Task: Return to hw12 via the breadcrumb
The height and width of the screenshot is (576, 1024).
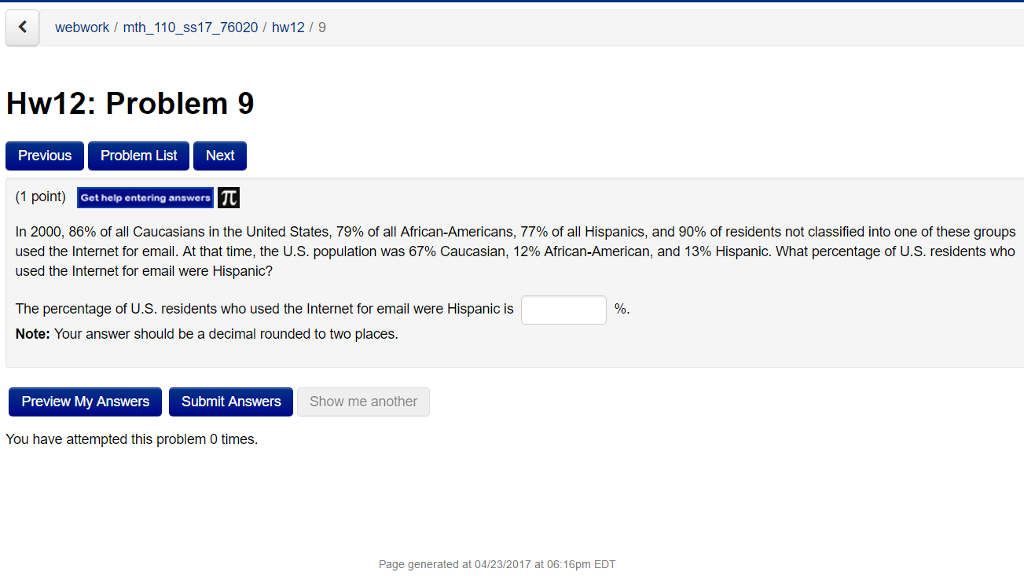Action: click(288, 27)
